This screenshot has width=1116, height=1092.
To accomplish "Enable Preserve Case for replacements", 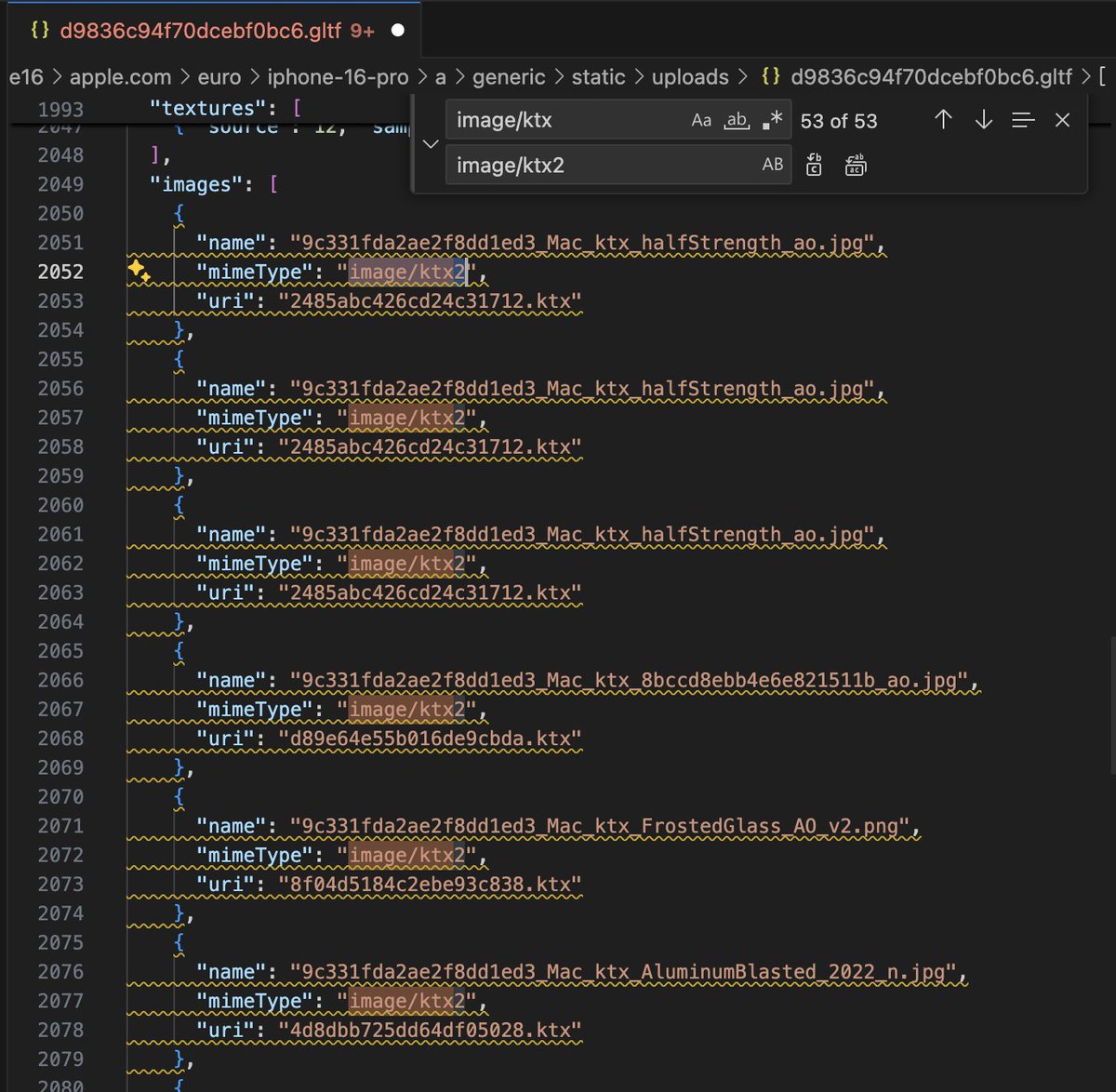I will click(771, 165).
